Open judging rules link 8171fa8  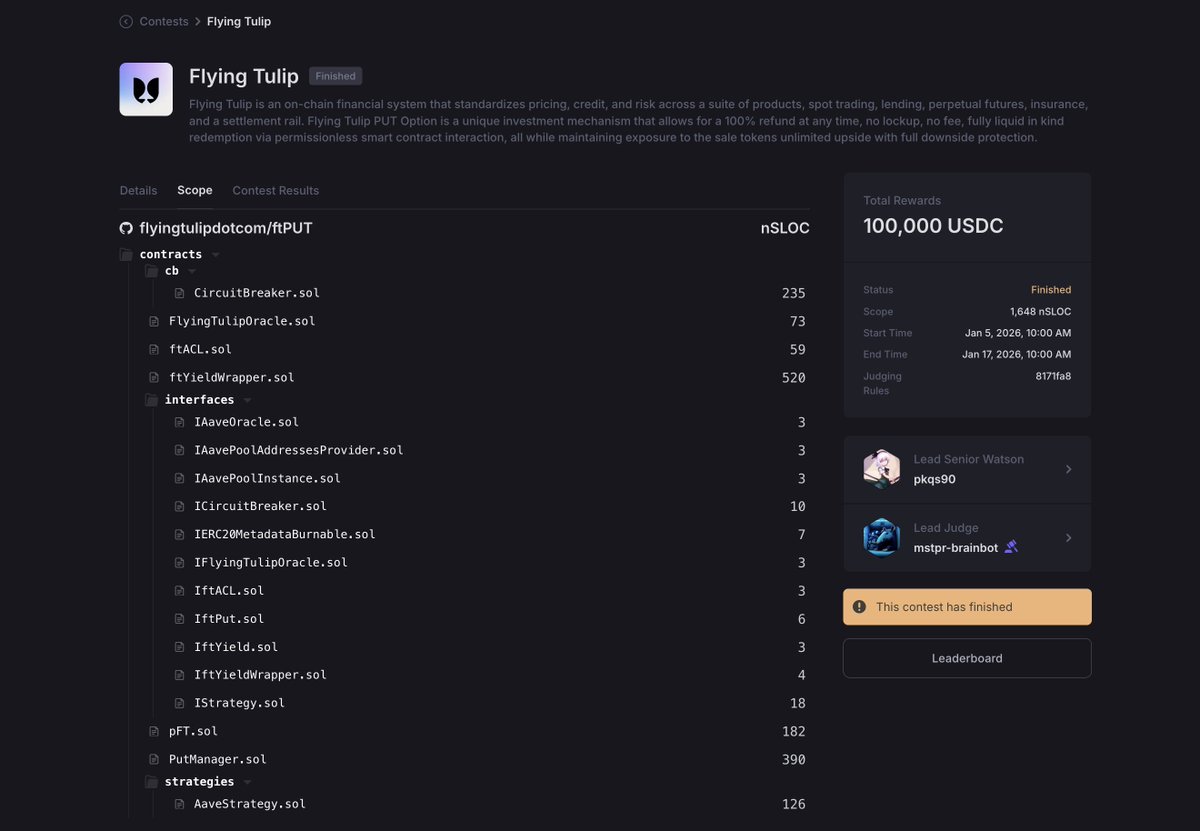1053,376
